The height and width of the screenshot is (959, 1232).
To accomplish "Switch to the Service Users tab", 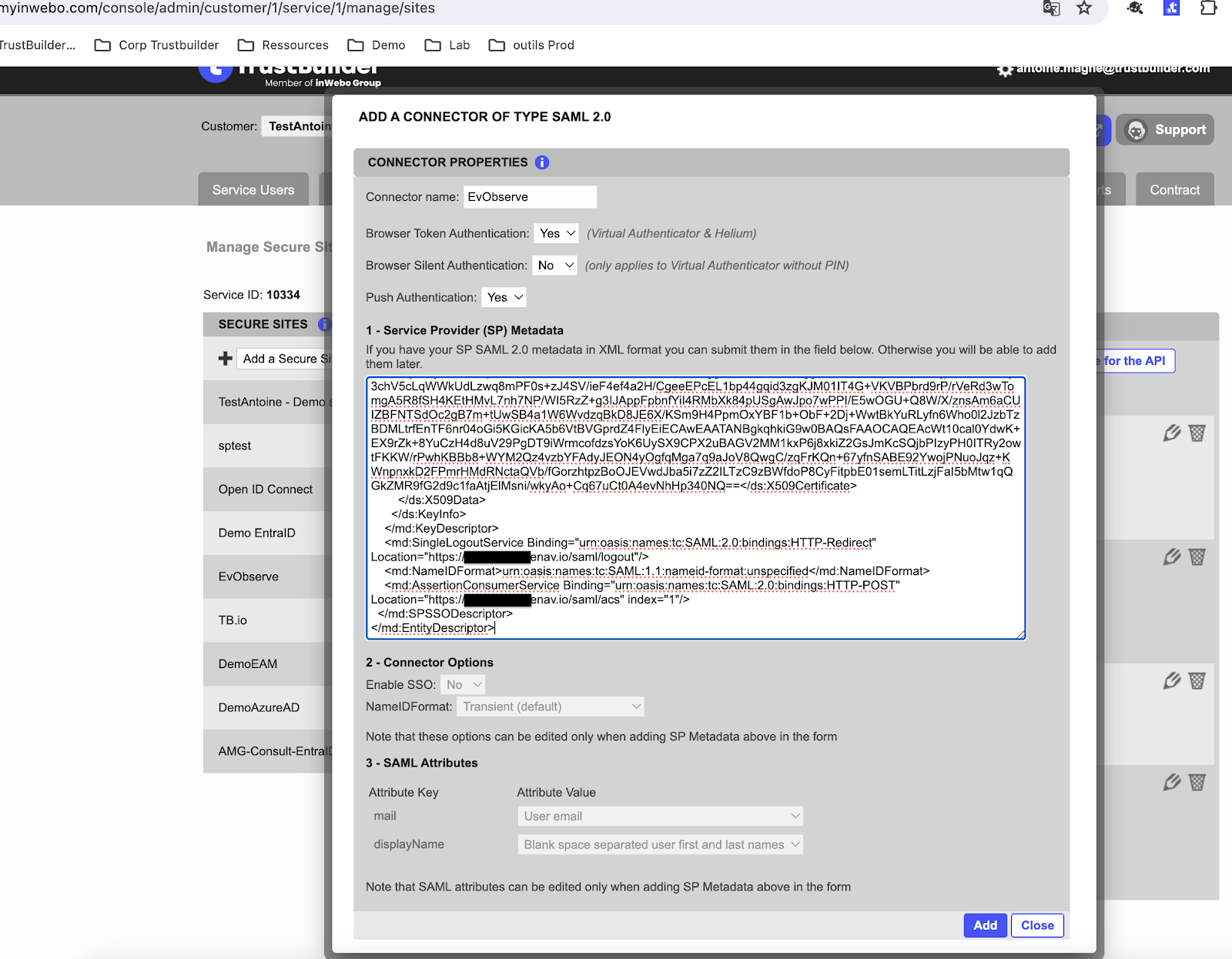I will click(253, 189).
